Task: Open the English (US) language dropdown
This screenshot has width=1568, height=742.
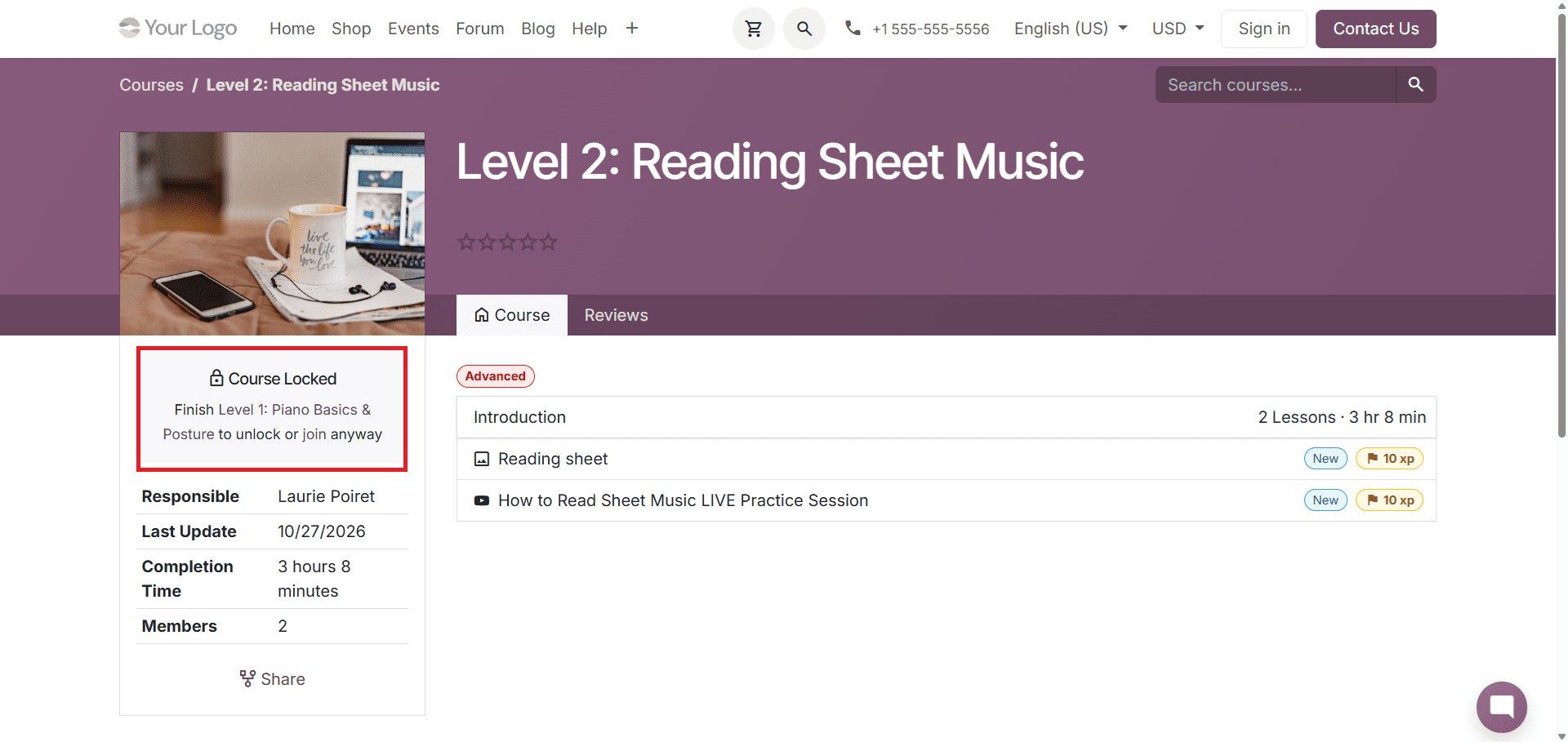Action: pyautogui.click(x=1071, y=29)
